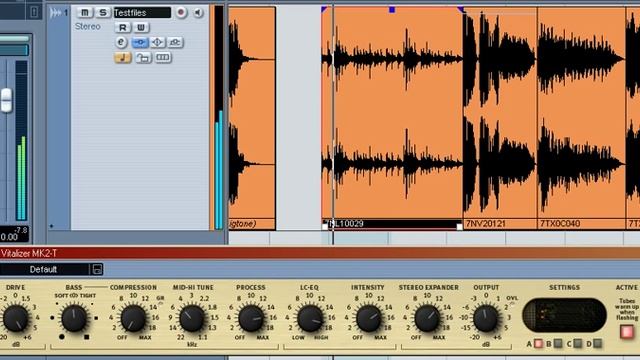640x360 pixels.
Task: Click the Drive knob
Action: click(x=16, y=319)
